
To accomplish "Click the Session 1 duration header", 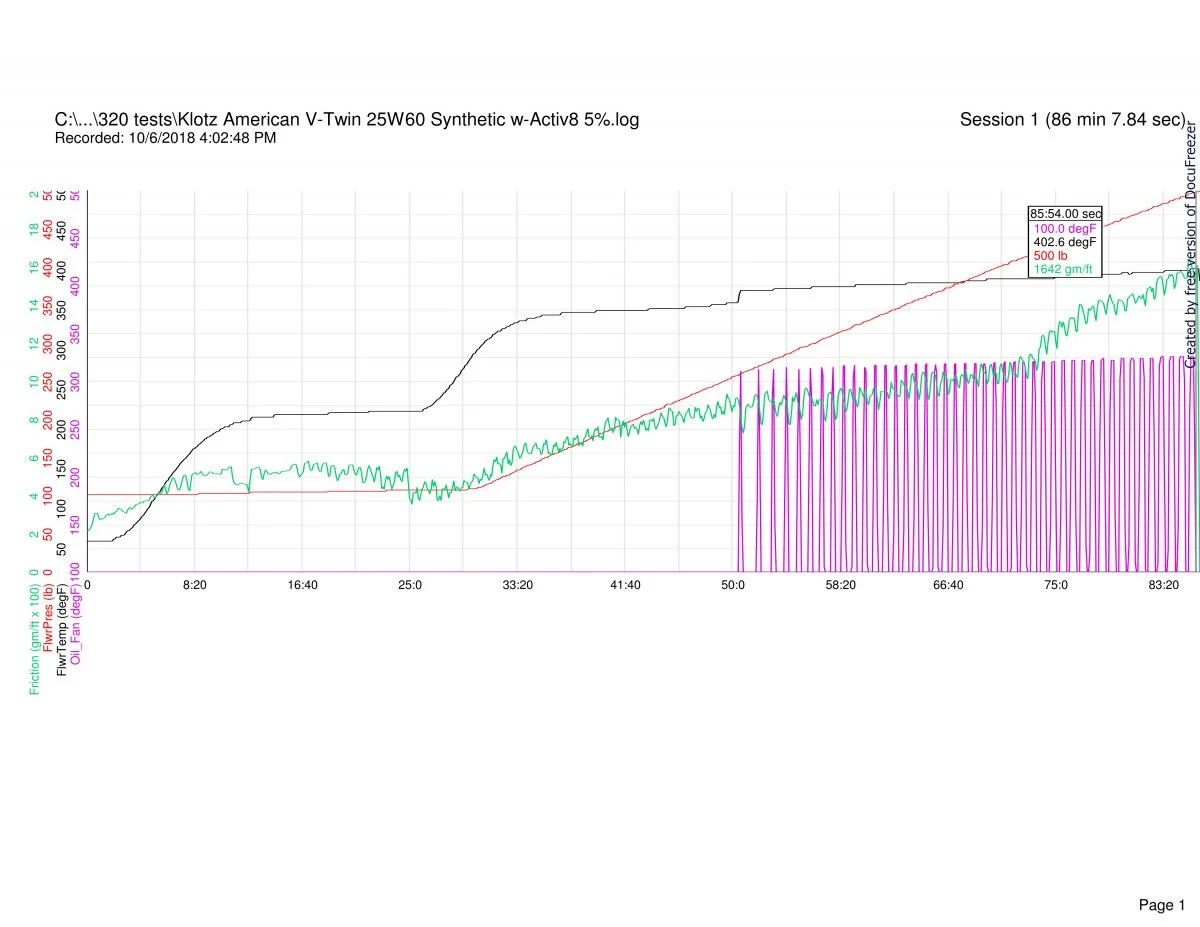I will (1072, 120).
